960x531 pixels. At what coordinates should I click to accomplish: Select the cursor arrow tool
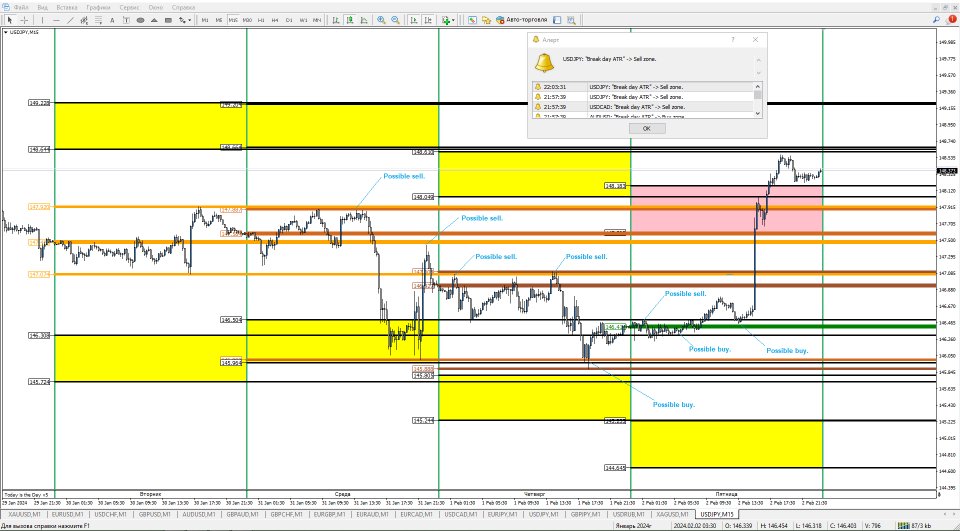[x=10, y=20]
